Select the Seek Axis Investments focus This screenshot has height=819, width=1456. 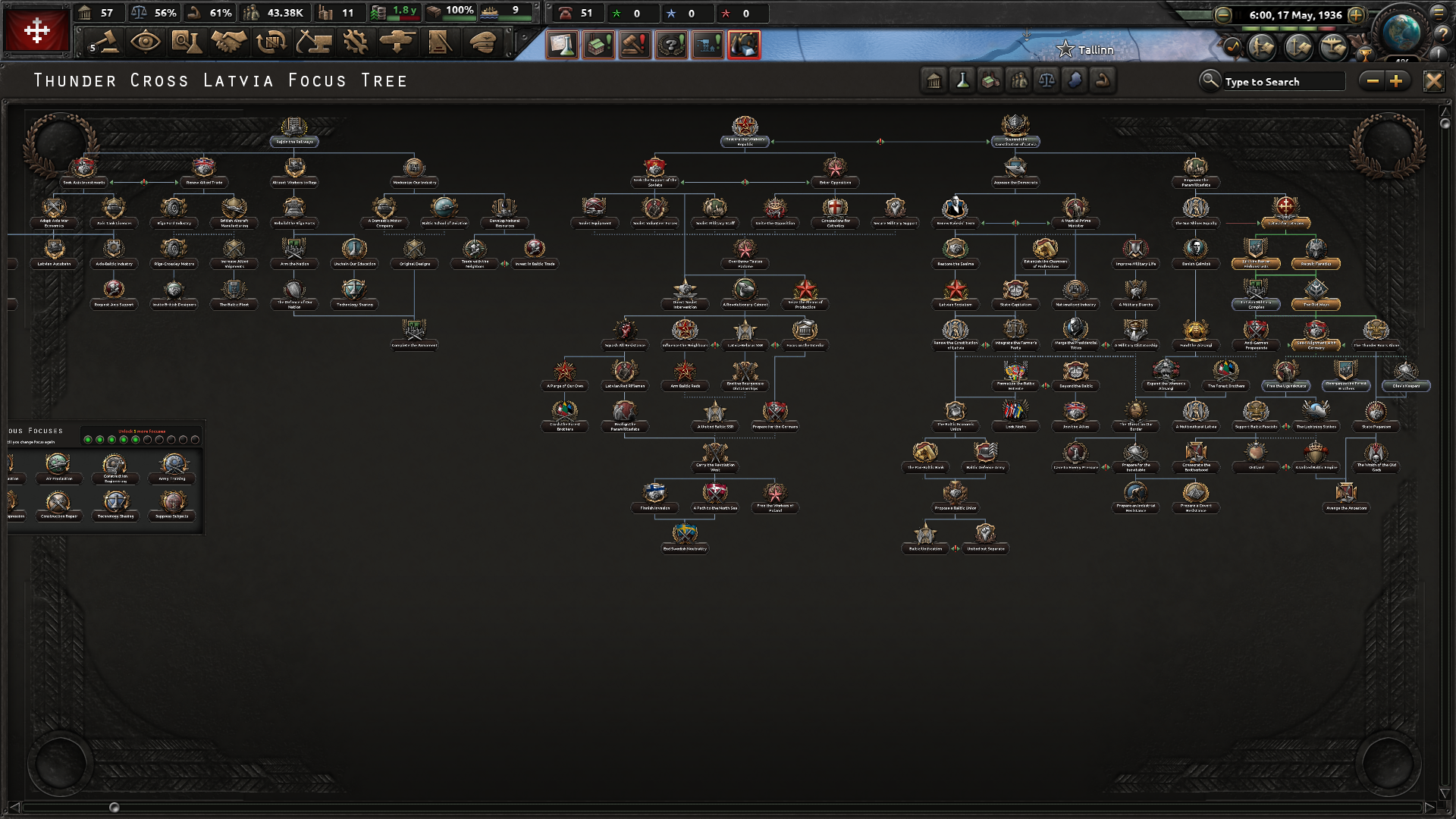click(x=83, y=172)
